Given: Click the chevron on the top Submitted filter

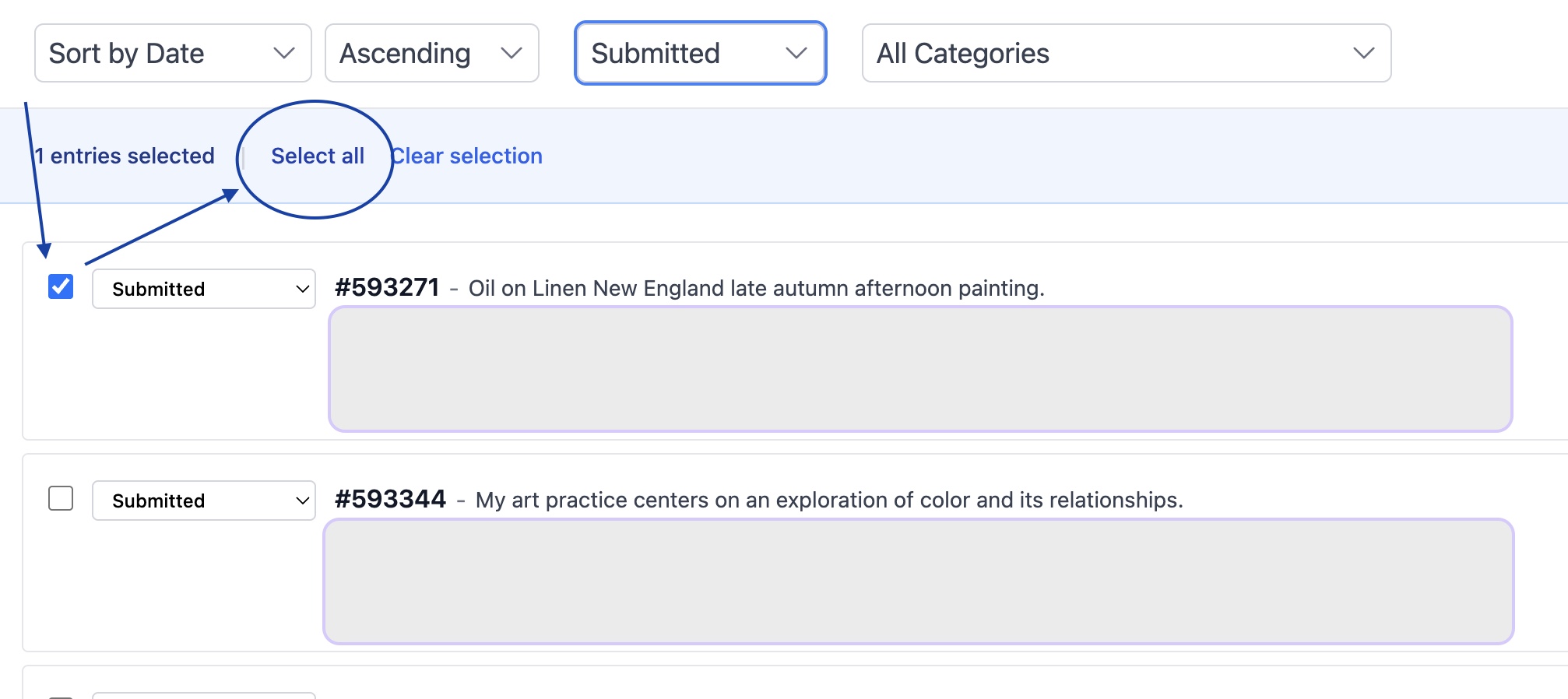Looking at the screenshot, I should point(796,53).
